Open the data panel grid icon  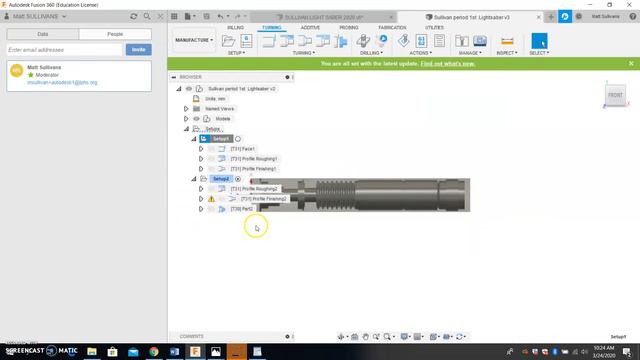click(174, 16)
